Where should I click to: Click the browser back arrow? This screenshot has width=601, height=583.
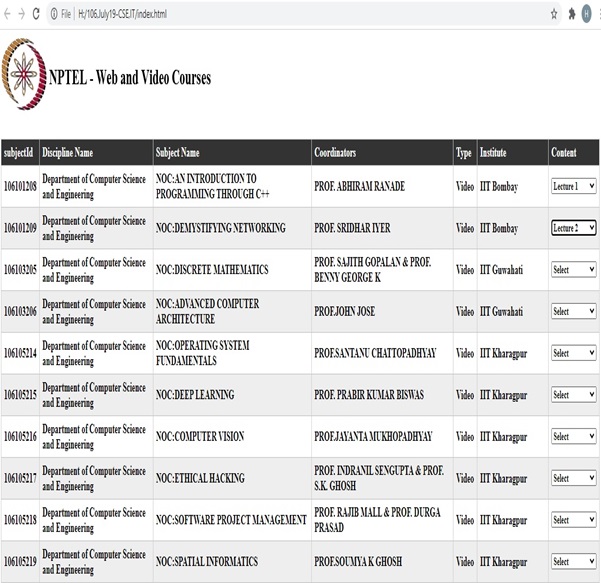(8, 14)
